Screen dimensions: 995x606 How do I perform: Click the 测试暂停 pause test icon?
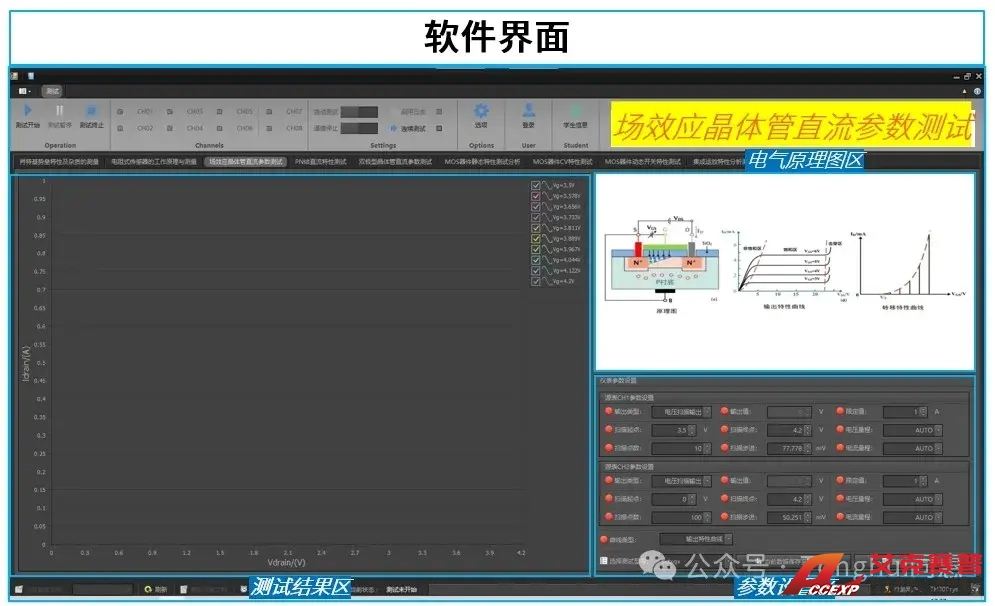60,111
